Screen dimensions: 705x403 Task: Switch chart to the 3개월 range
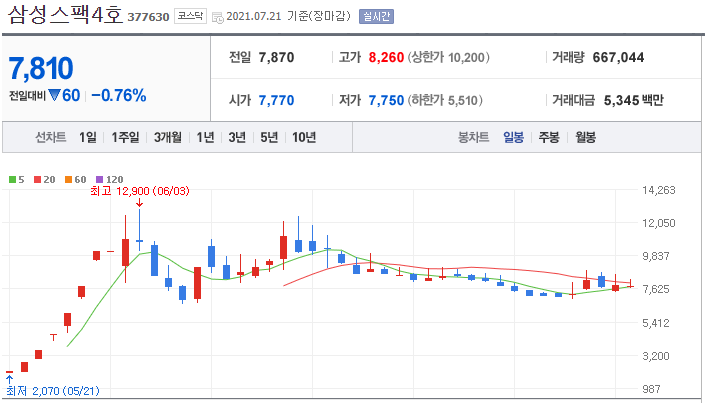[167, 137]
